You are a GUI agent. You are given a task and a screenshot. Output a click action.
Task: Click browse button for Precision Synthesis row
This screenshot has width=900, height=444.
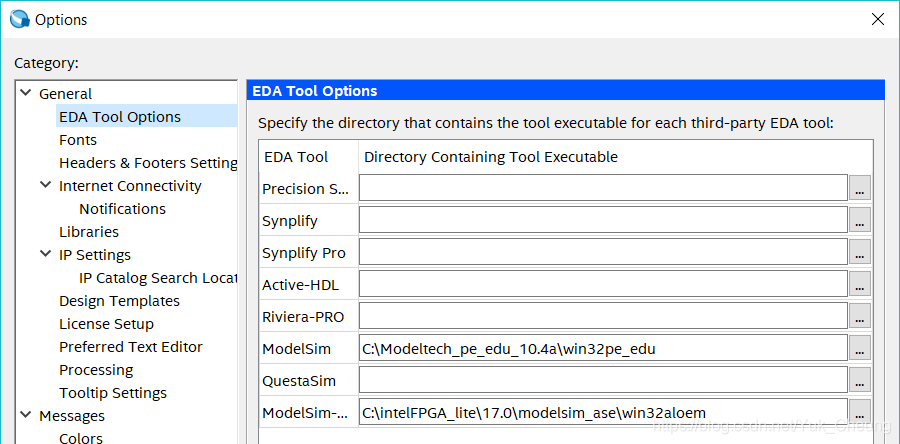[860, 188]
